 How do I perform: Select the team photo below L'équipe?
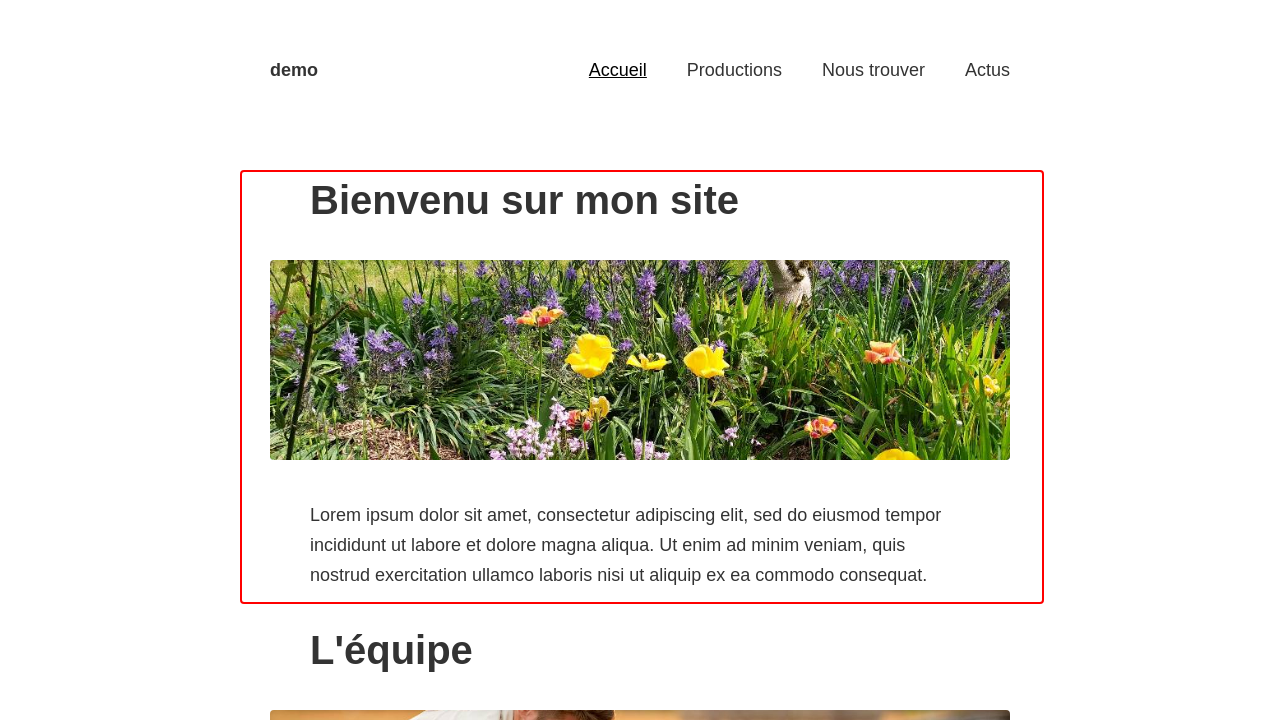(x=640, y=714)
